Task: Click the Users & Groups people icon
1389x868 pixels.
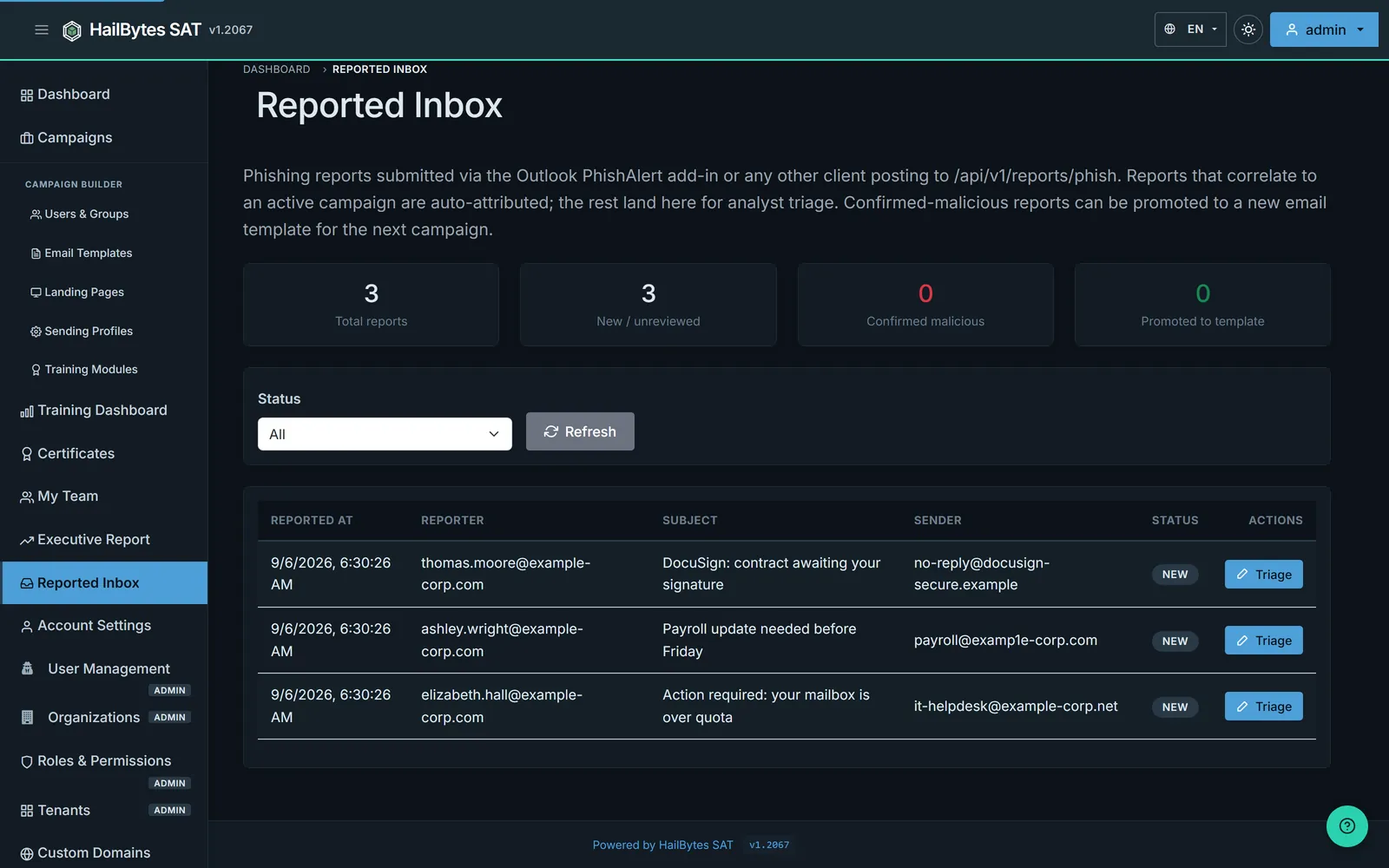Action: point(36,214)
